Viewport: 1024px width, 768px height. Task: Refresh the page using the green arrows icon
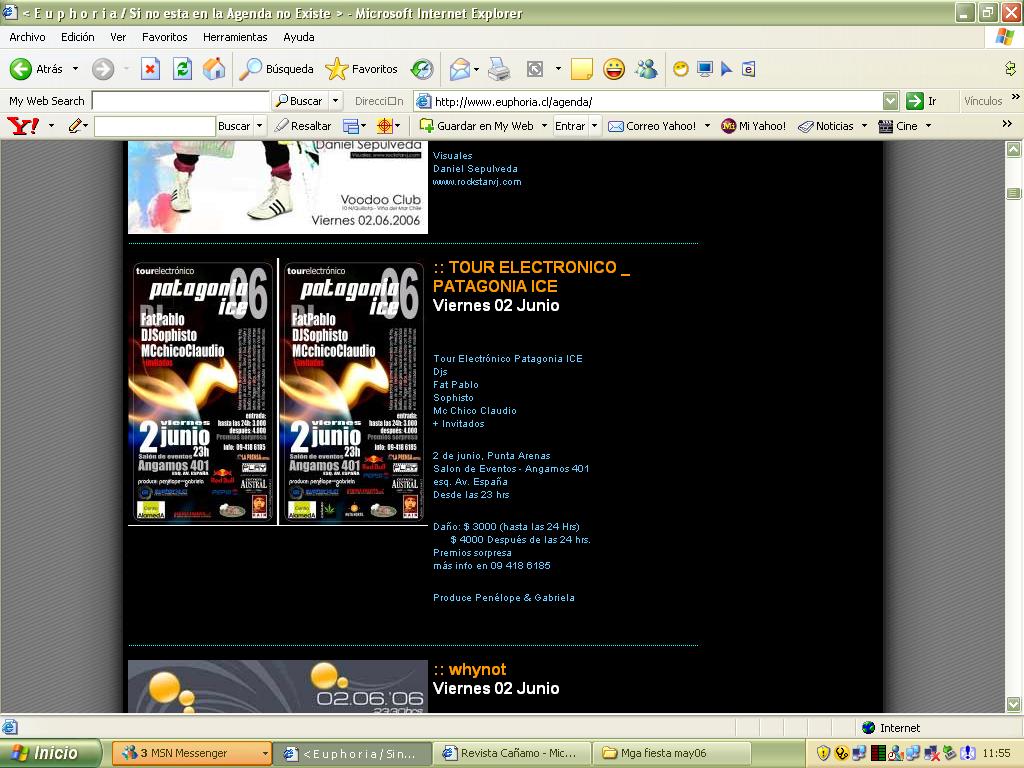[182, 69]
